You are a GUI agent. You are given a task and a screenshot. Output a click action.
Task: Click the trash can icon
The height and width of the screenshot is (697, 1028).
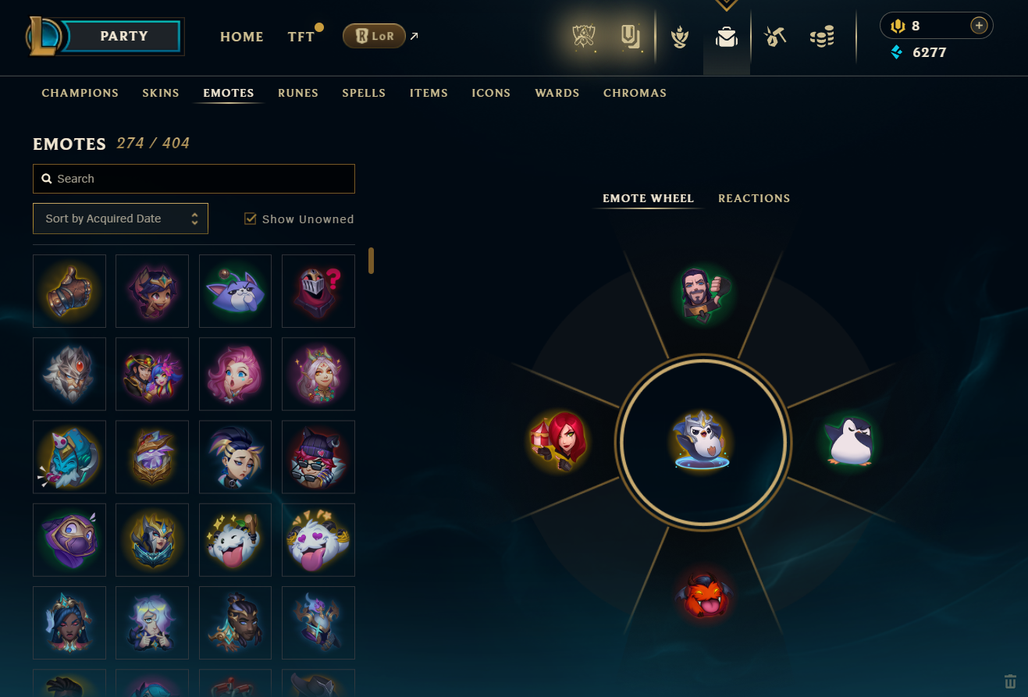(1010, 681)
